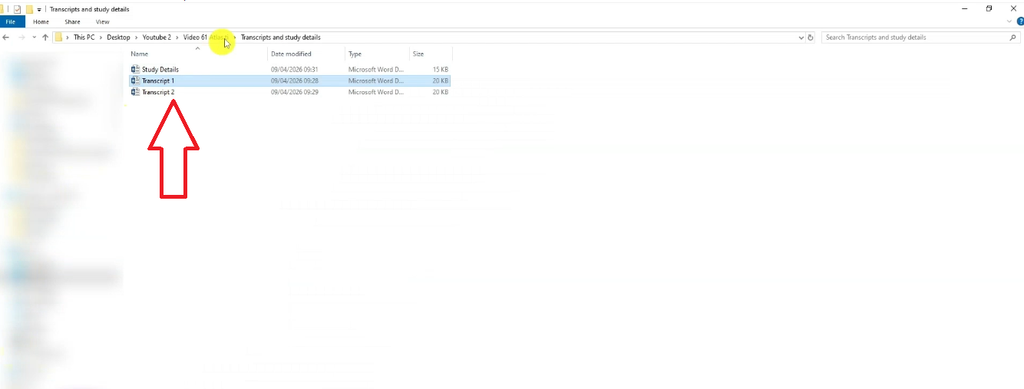The image size is (1024, 389).
Task: Select the Study Details file name
Action: (160, 69)
